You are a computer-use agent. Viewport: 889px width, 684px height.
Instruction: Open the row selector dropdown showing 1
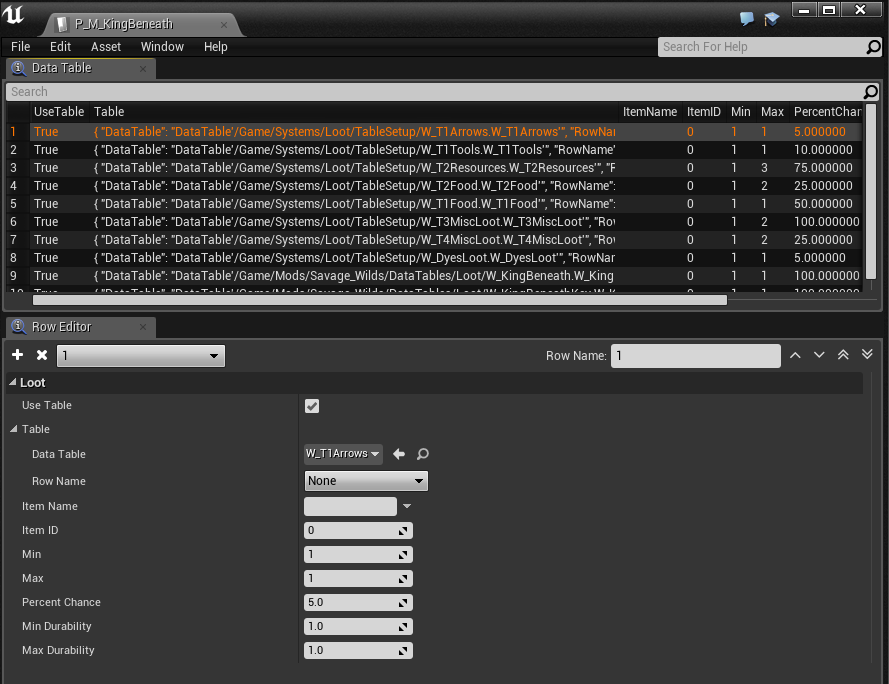tap(140, 356)
